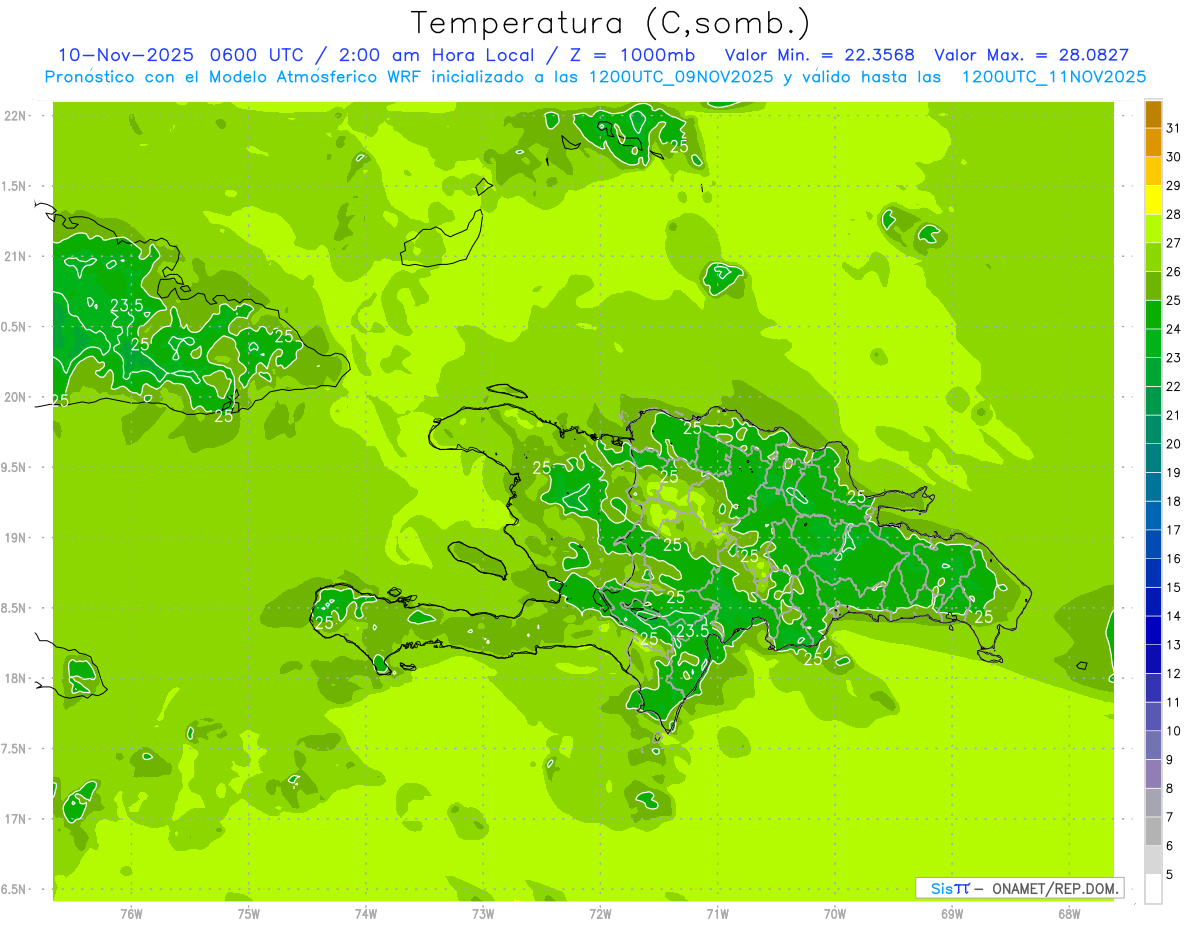The image size is (1200, 927).
Task: Click the Temperatura (C,somb.) map title
Action: point(610,23)
